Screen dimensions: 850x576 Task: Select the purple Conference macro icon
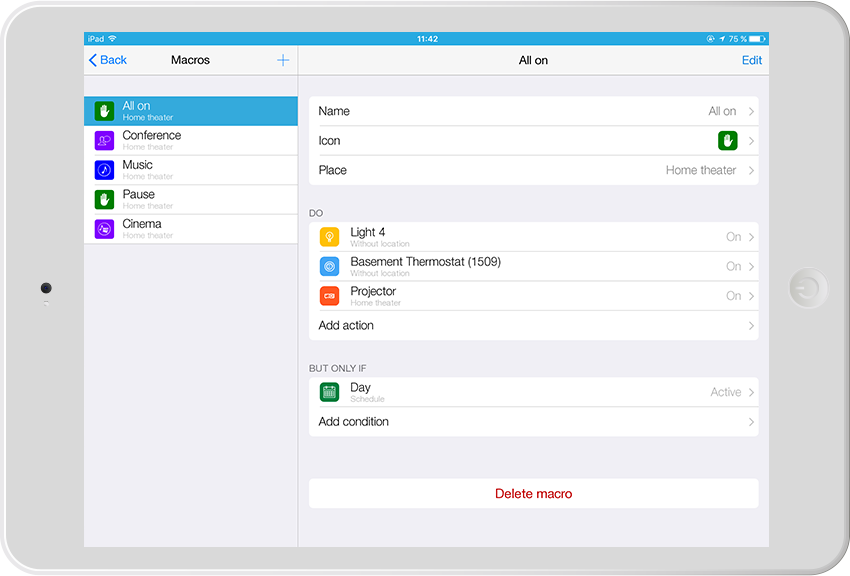coord(104,140)
